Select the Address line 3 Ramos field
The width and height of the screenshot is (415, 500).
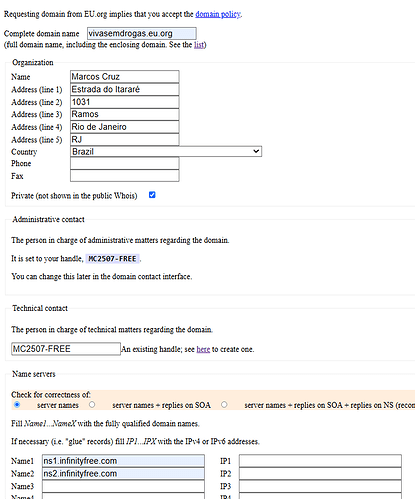[x=125, y=114]
